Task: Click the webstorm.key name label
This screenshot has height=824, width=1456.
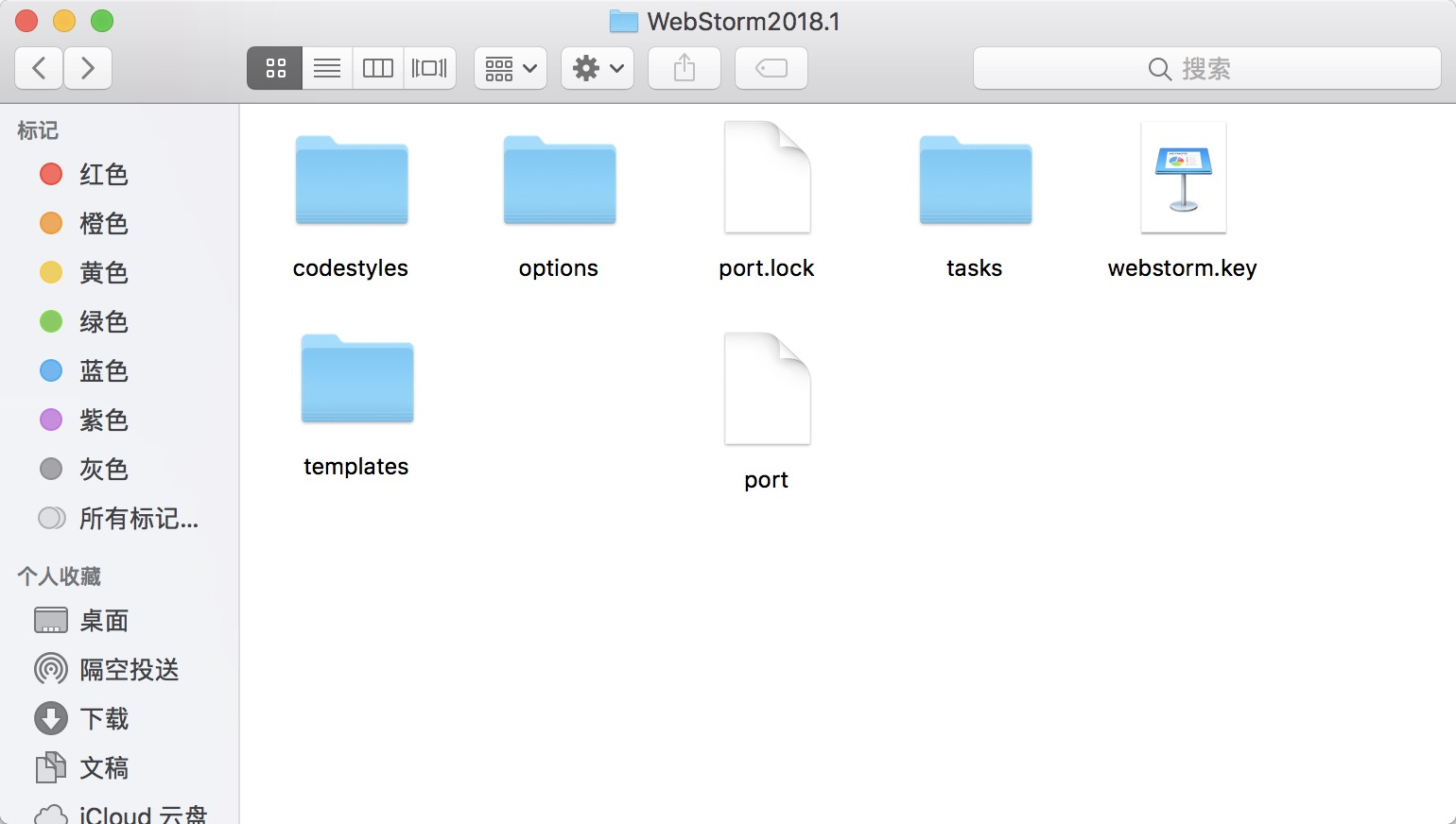Action: point(1183,268)
